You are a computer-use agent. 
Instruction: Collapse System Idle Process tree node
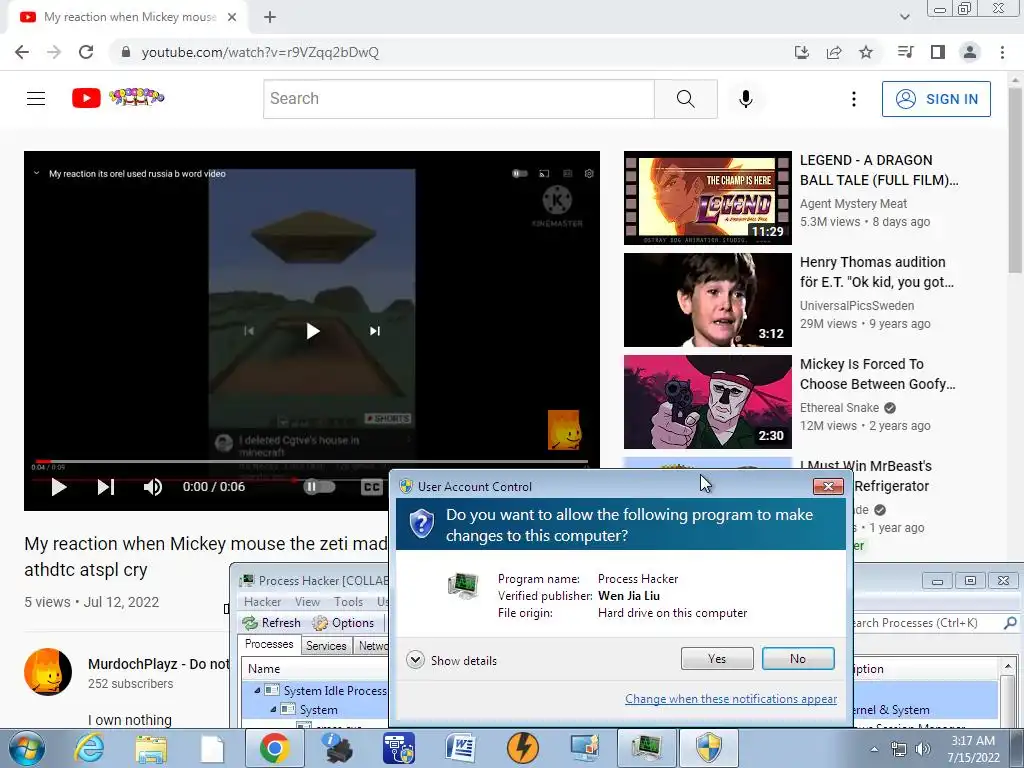click(257, 690)
